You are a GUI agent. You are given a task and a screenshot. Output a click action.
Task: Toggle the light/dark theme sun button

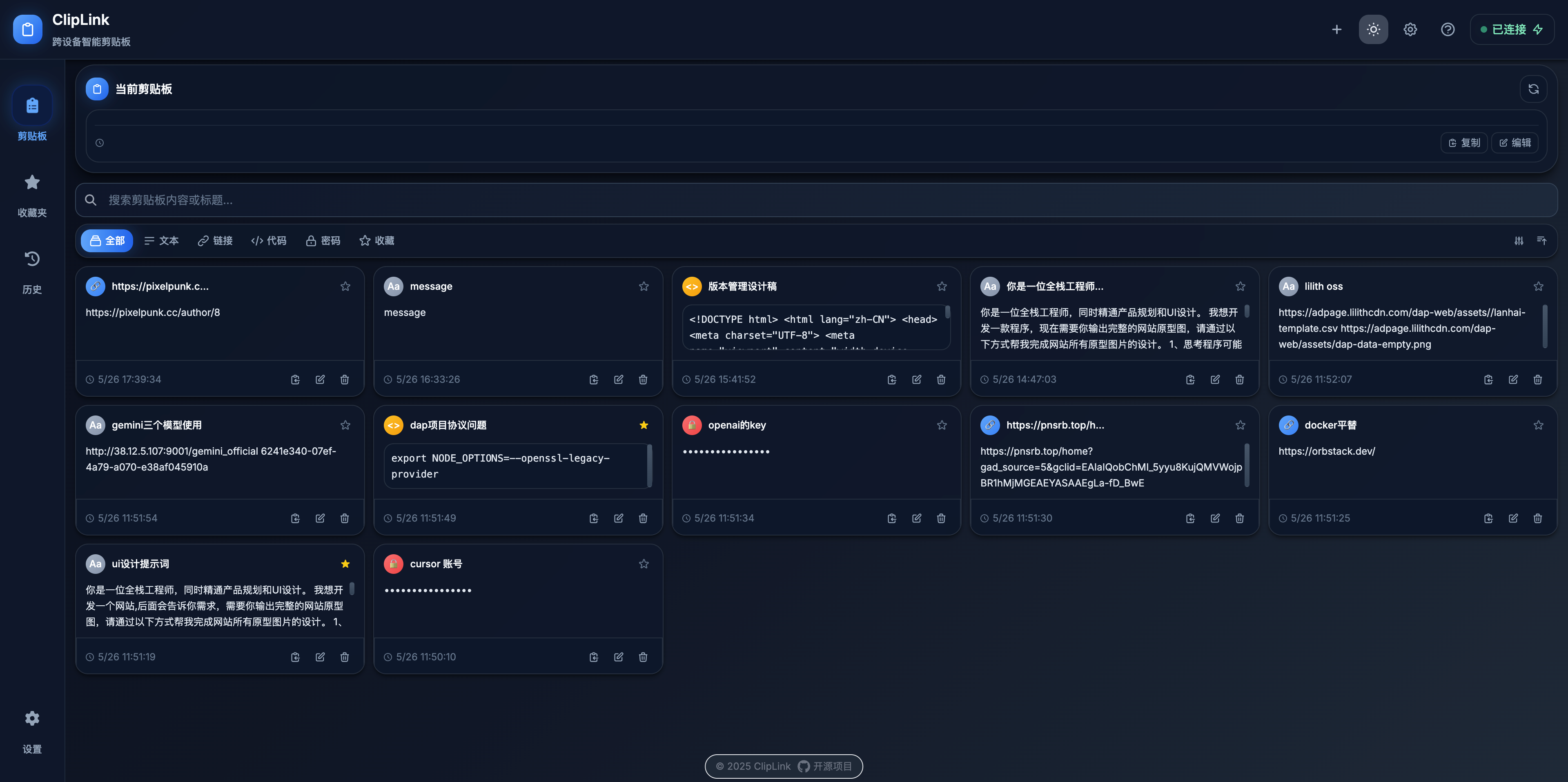1373,29
